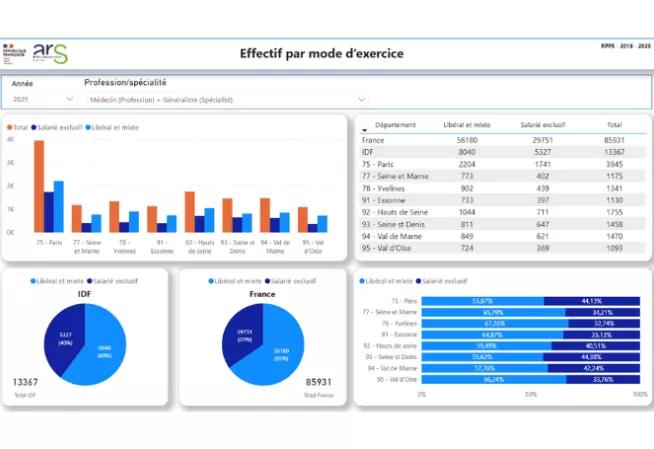Click Libéral et mixte legend marker in bar chart
The image size is (654, 449).
click(x=88, y=128)
